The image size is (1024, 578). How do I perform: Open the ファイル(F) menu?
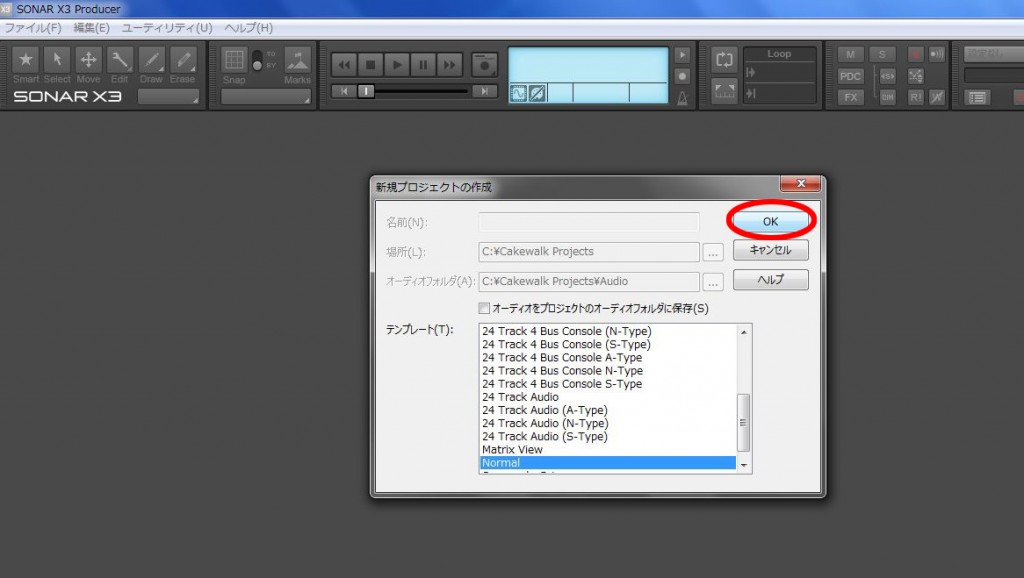(x=33, y=28)
